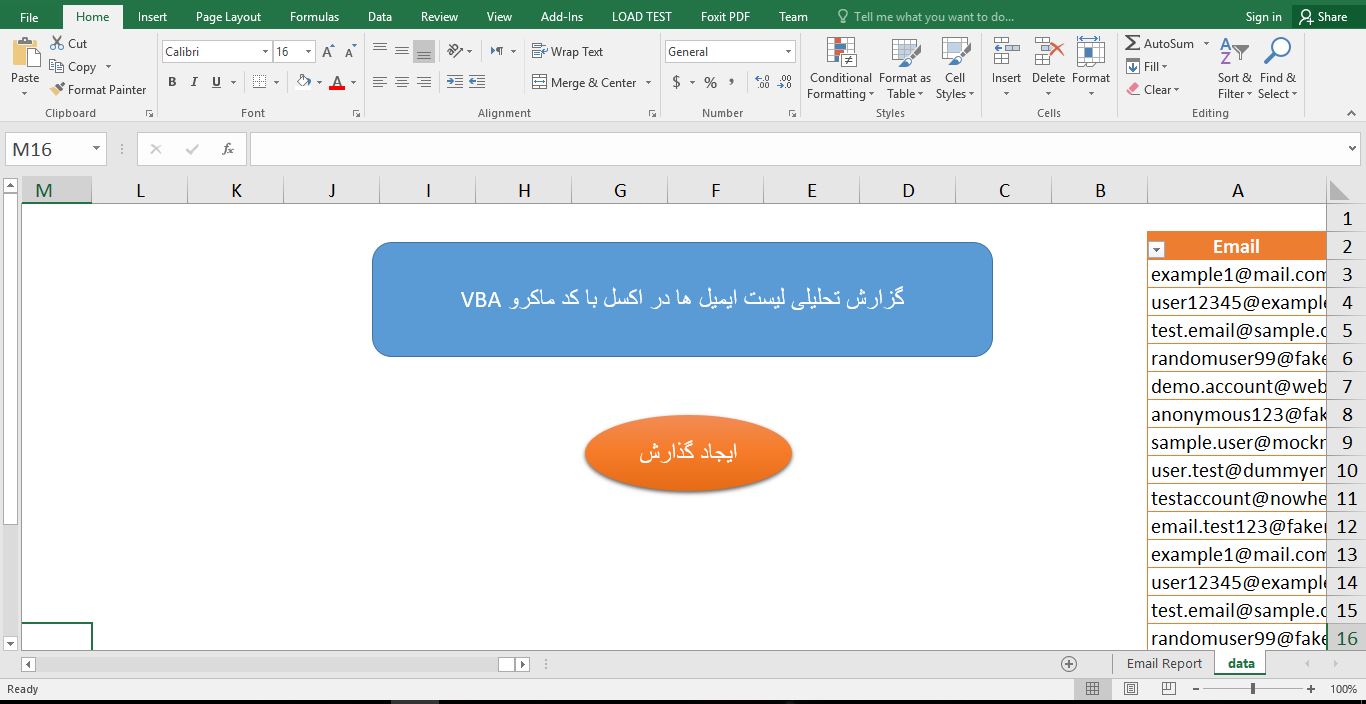The width and height of the screenshot is (1366, 704).
Task: Open the Format cells menu icon
Action: (x=1090, y=53)
